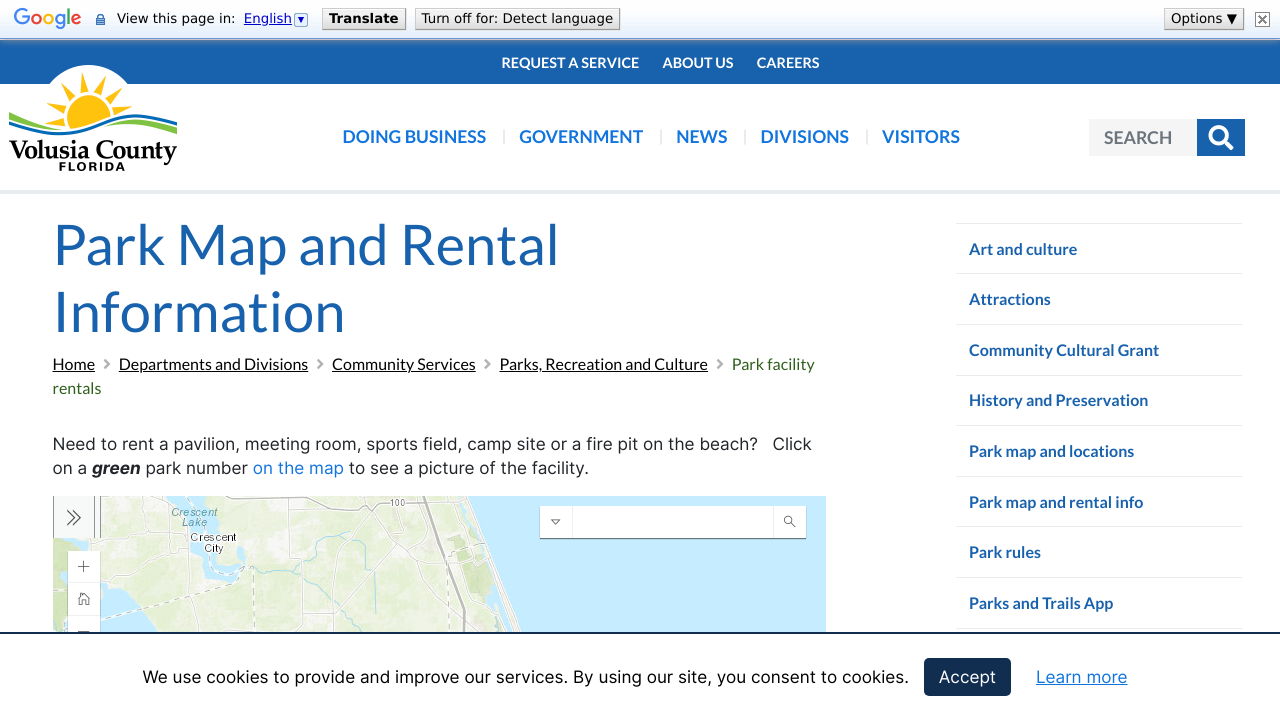1280x720 pixels.
Task: Go to Community Services breadcrumb
Action: 404,364
